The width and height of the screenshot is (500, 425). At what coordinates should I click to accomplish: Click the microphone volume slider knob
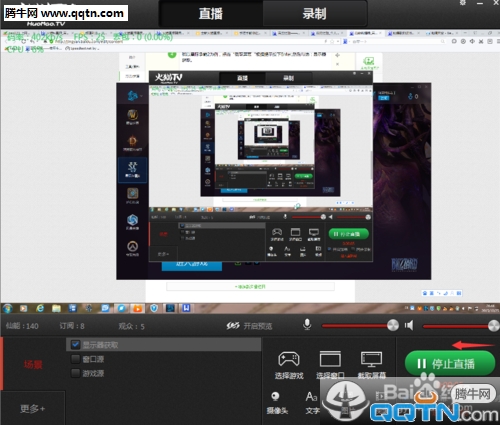[393, 325]
